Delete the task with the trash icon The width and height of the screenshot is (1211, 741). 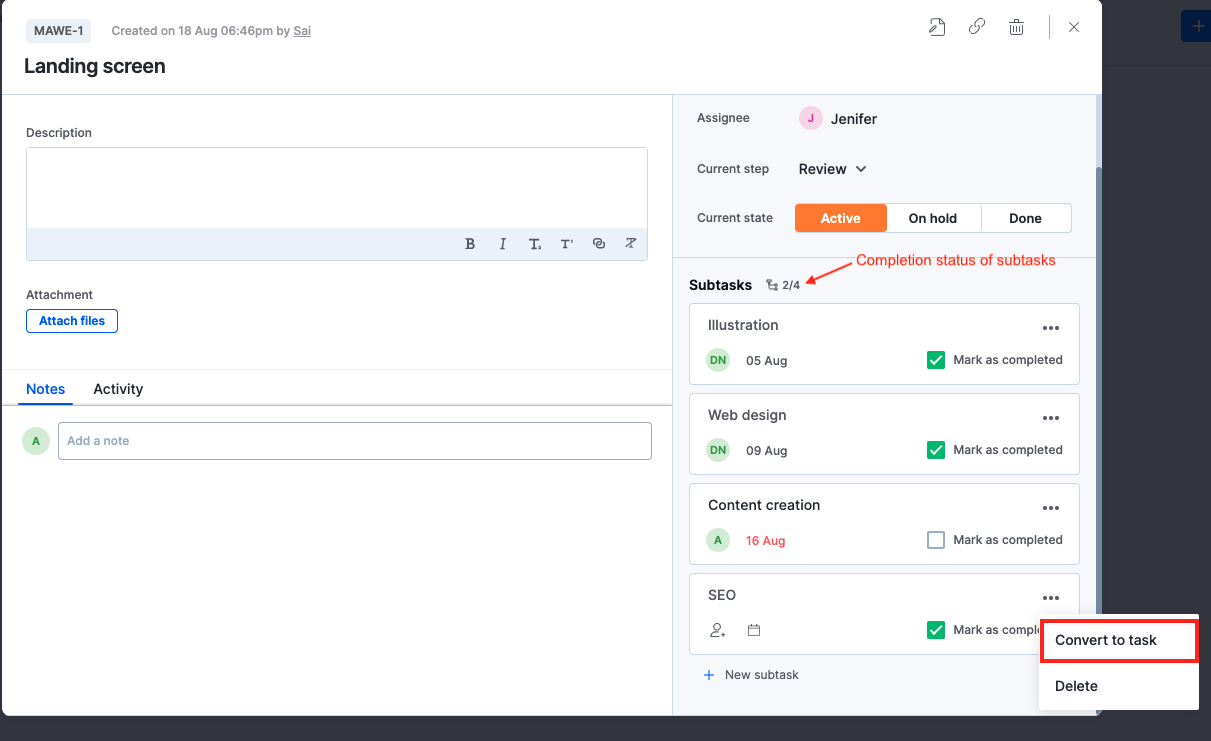1016,27
